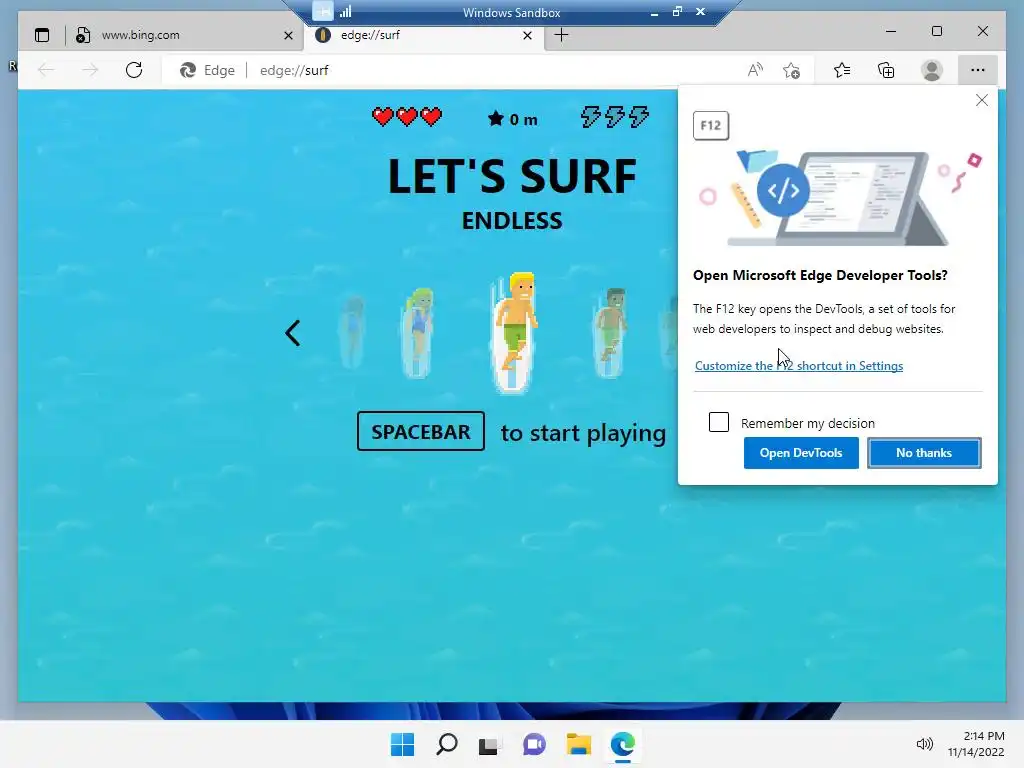Click Microsoft Edge taskbar icon
The image size is (1024, 768).
(623, 744)
